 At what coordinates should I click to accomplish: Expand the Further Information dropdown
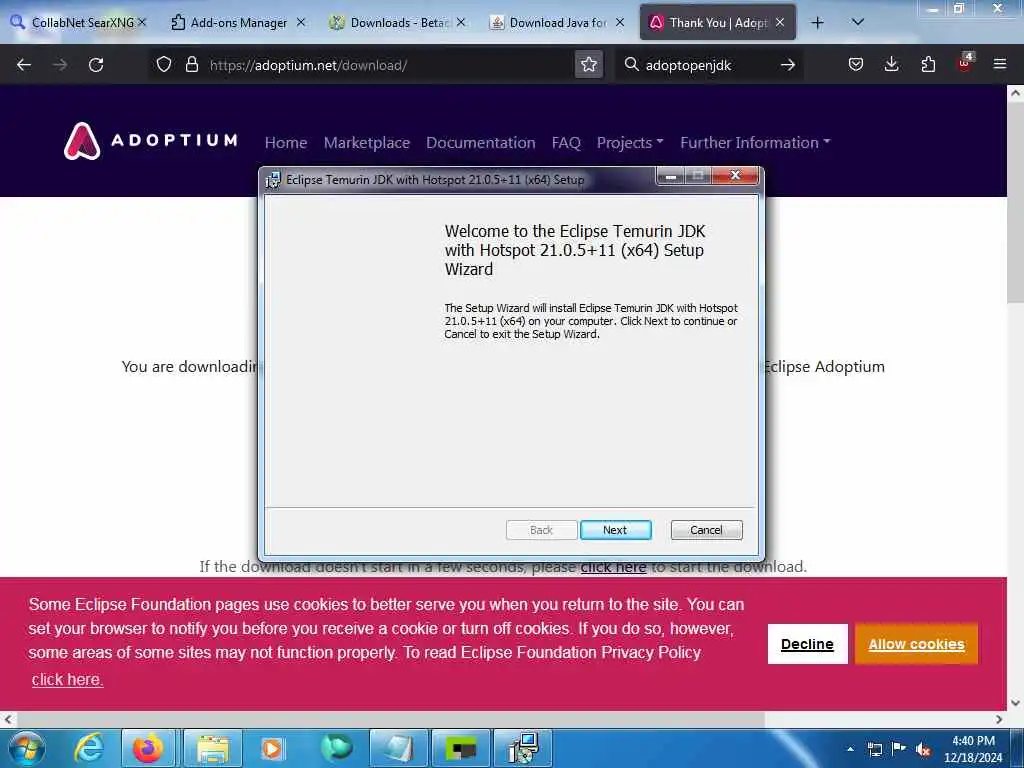pos(755,142)
